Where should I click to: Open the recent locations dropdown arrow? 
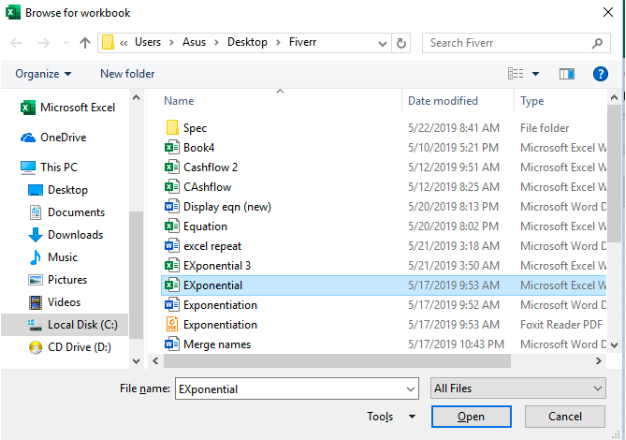(x=66, y=42)
